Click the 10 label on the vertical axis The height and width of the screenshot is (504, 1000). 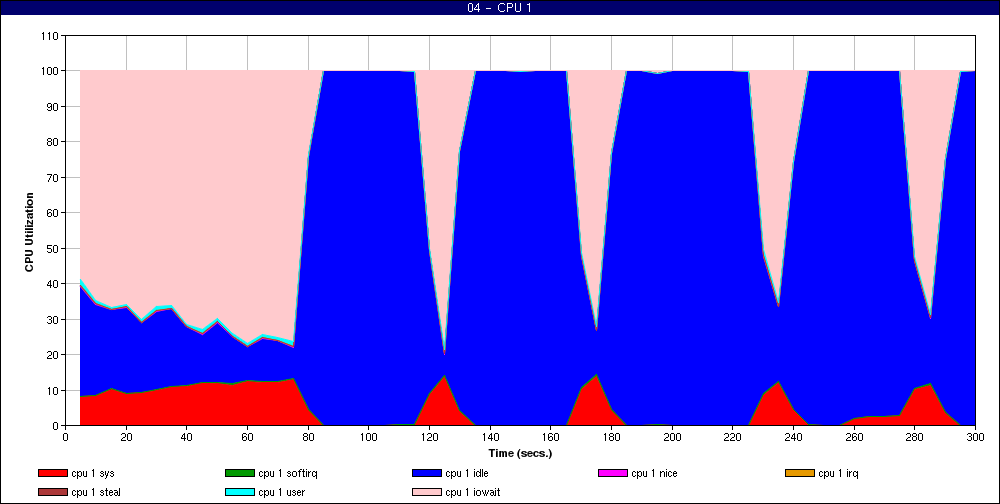pos(54,390)
